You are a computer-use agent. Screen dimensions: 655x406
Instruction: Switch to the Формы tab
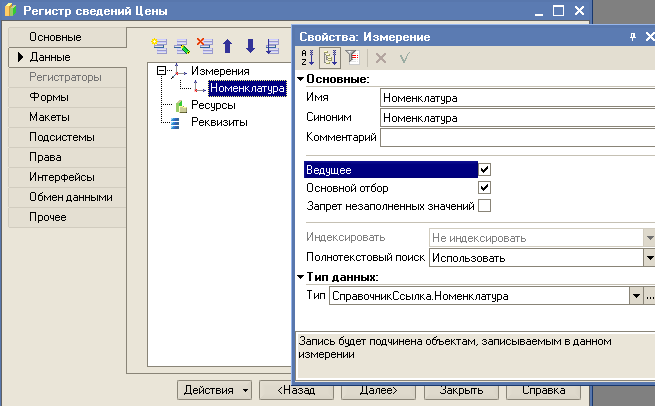pyautogui.click(x=67, y=97)
